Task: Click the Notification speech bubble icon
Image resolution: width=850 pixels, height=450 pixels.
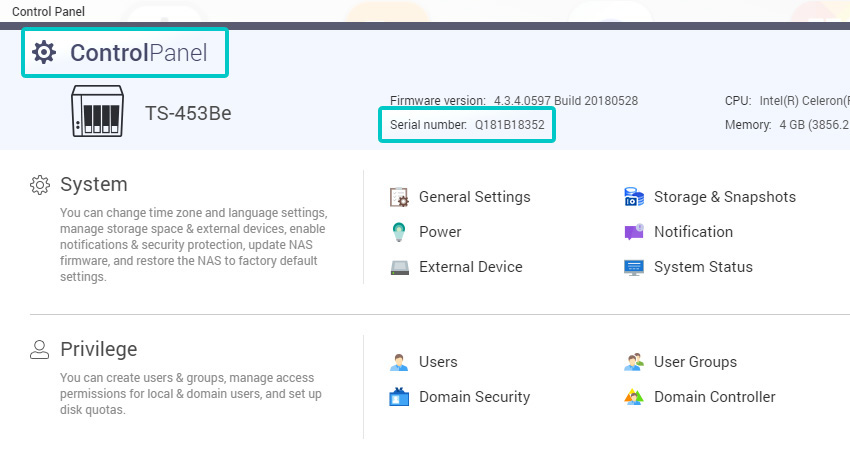Action: tap(634, 232)
